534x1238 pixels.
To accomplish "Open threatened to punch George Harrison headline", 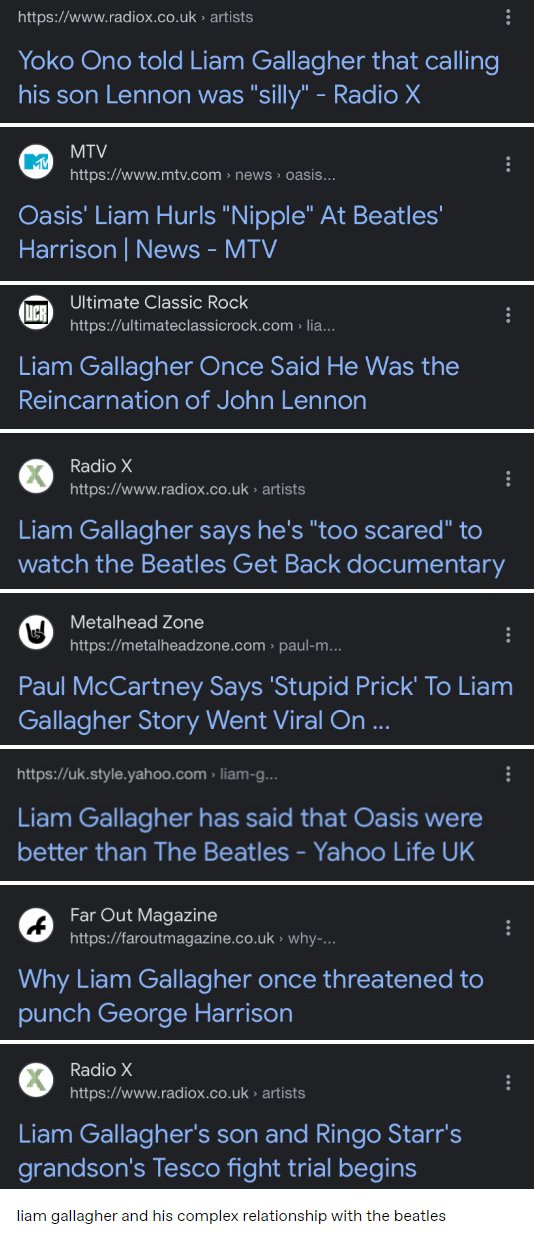I will [250, 996].
